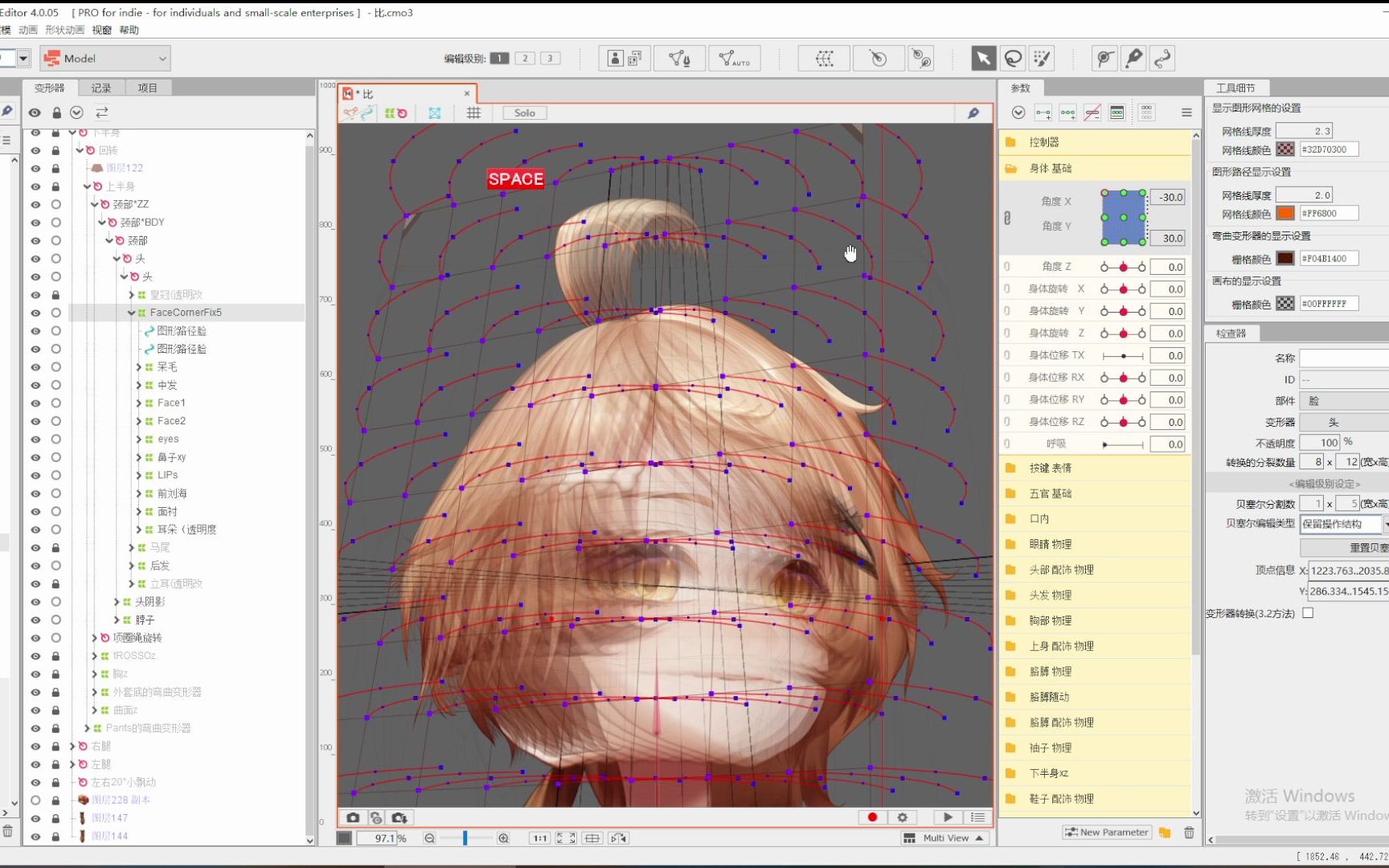The image size is (1389, 868).
Task: Select the lasso selection tool
Action: coord(1013,58)
